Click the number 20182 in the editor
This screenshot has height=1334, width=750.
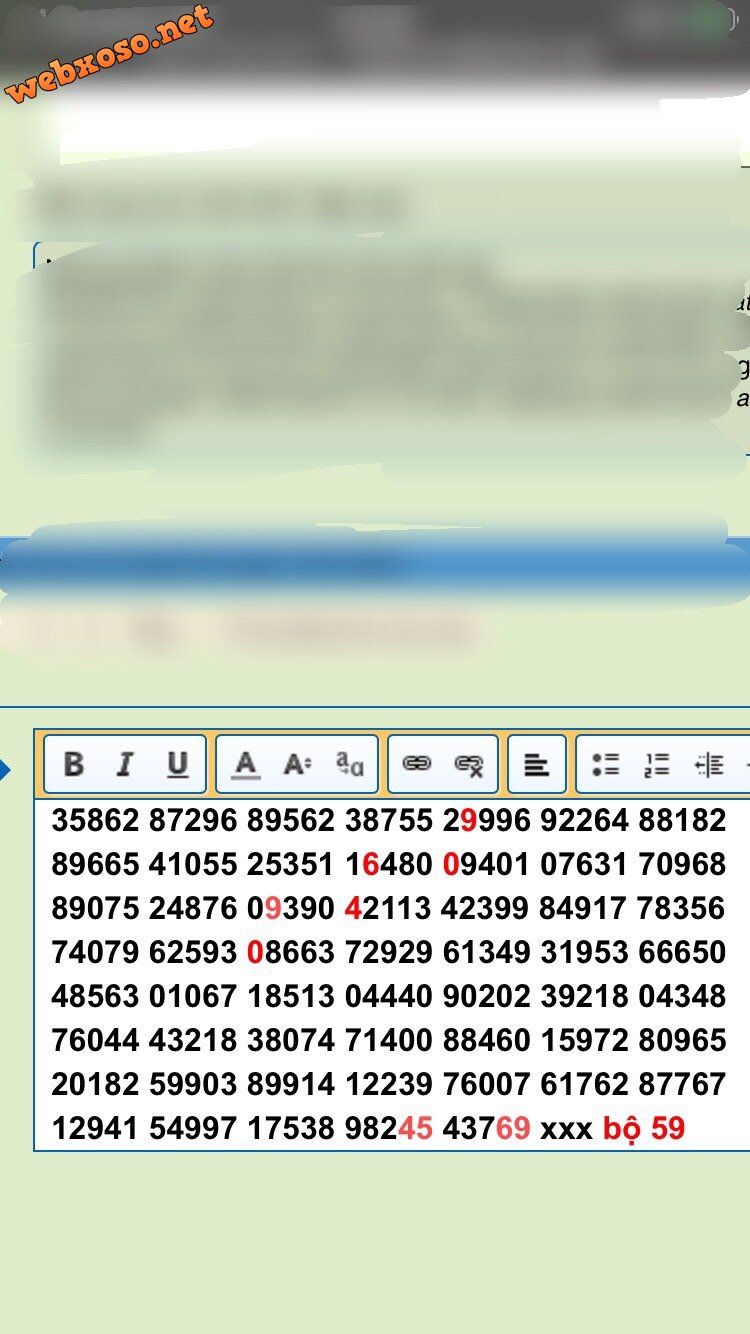[x=95, y=1085]
